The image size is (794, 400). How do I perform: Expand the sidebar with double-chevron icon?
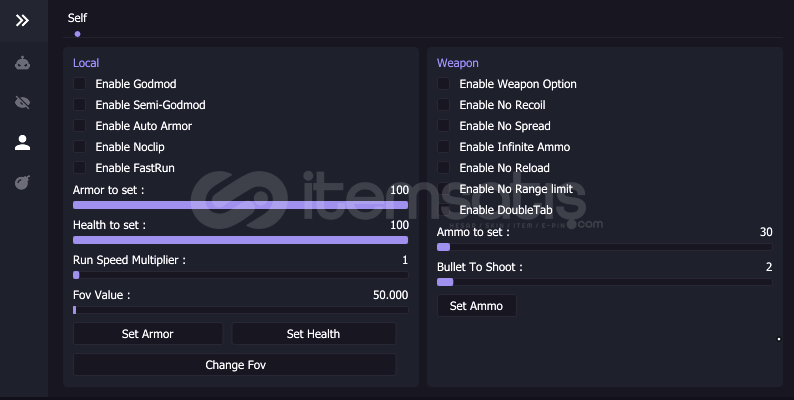22,20
